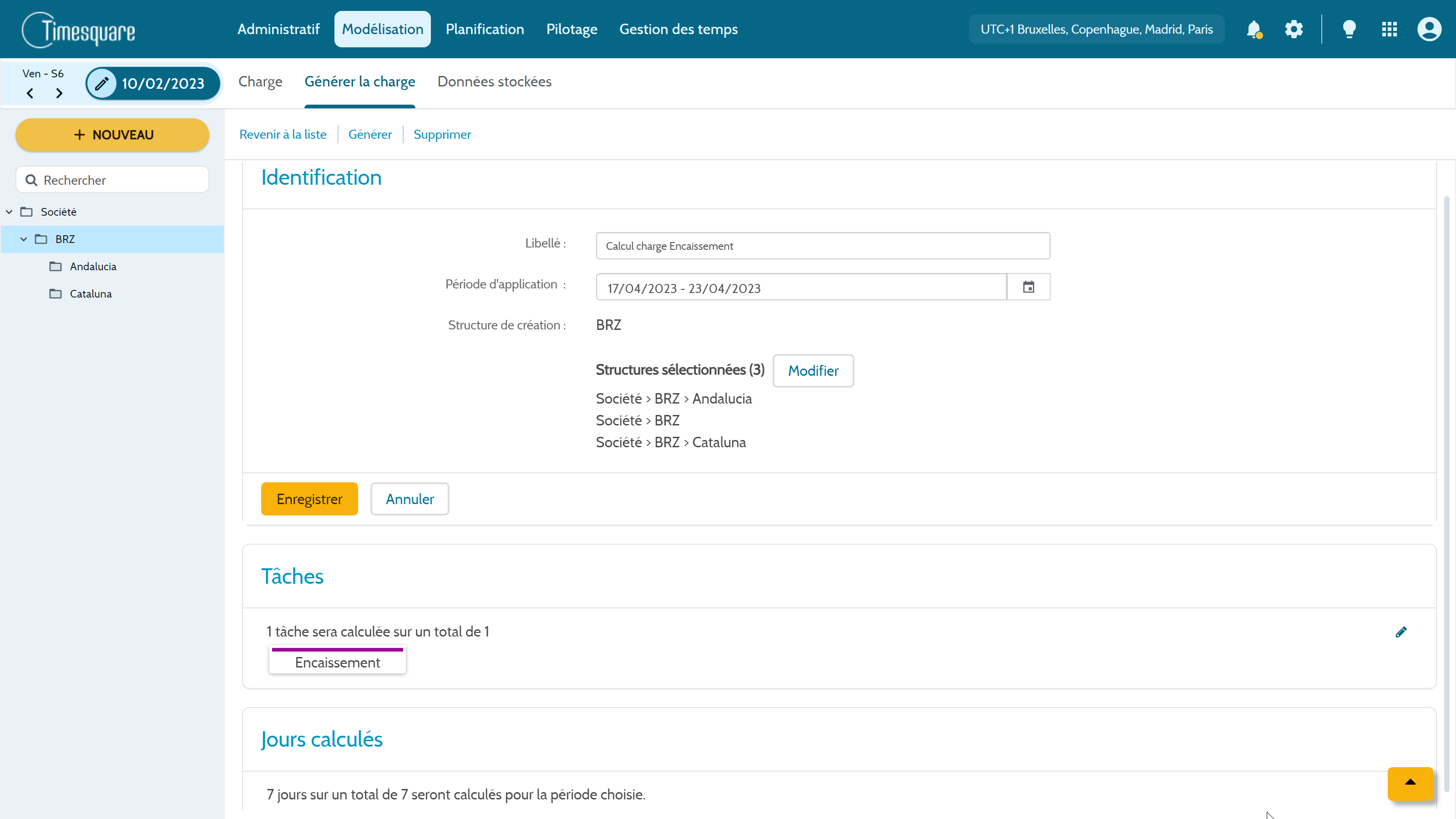Focus the Rechercher search field
The width and height of the screenshot is (1456, 819).
coord(112,180)
